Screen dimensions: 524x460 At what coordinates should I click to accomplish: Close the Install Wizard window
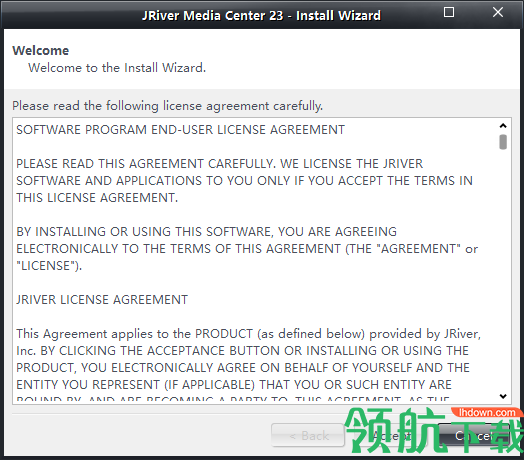pyautogui.click(x=498, y=12)
